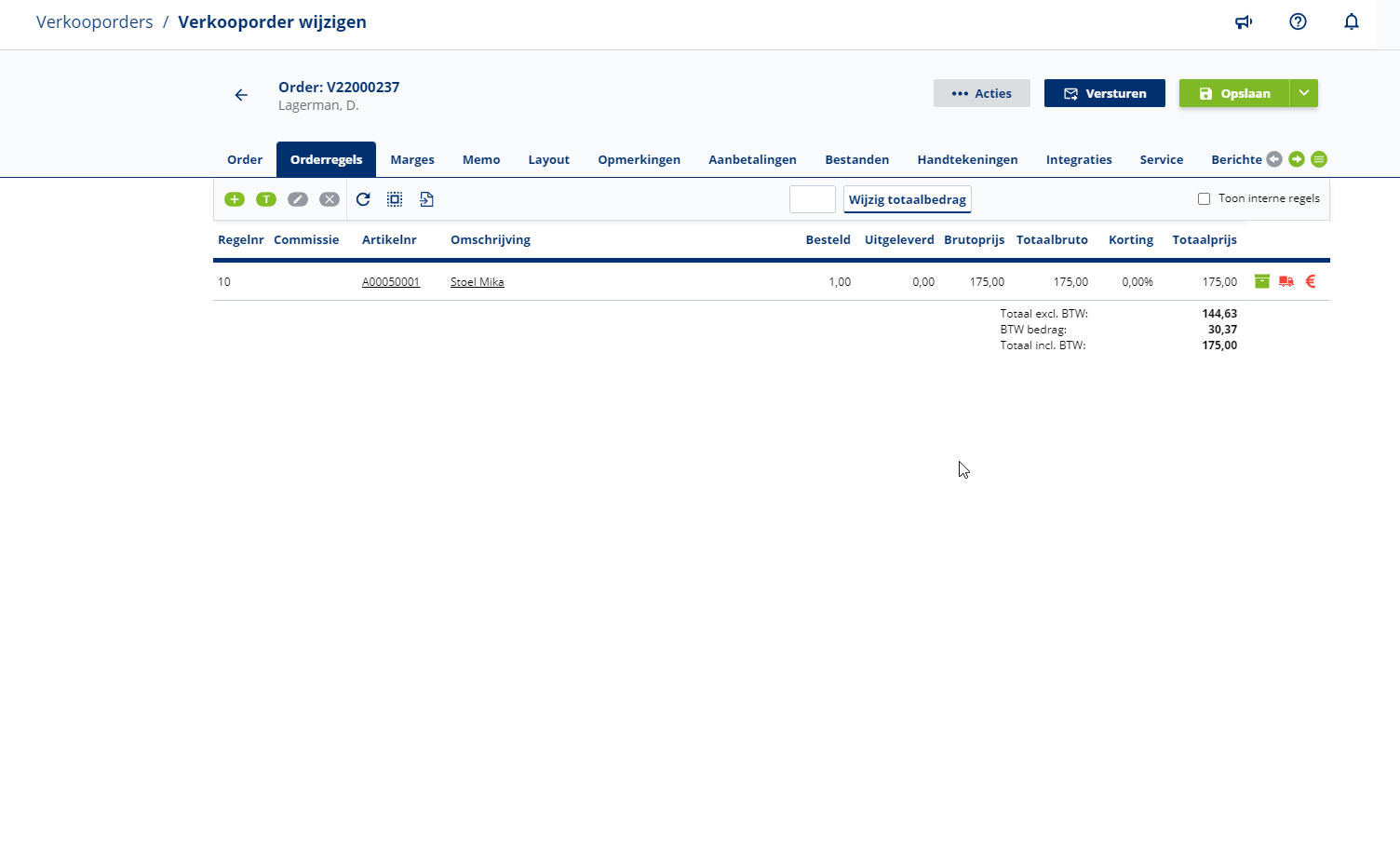Click the Versturen button
The height and width of the screenshot is (853, 1400).
click(1104, 93)
